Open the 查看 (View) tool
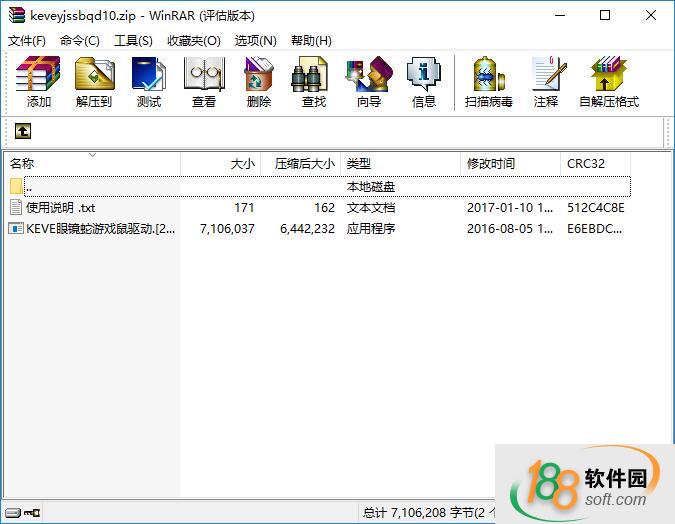Screen dimensions: 675x524 pos(204,82)
